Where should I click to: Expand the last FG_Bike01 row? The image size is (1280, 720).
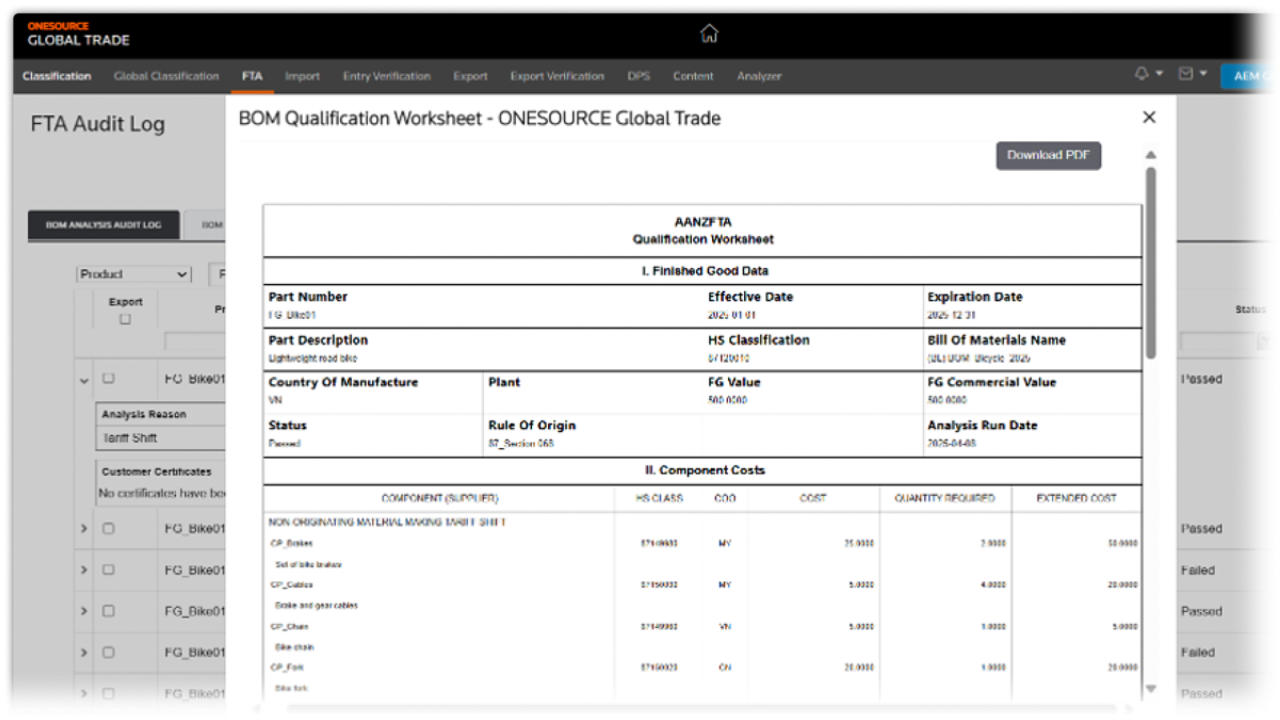[84, 694]
